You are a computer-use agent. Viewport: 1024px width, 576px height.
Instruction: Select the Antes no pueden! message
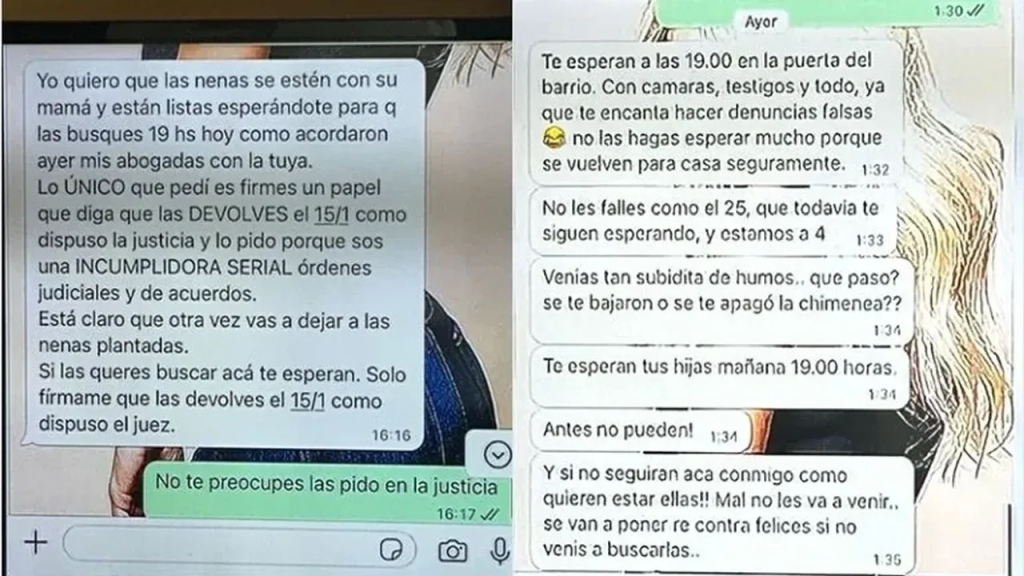pyautogui.click(x=640, y=431)
